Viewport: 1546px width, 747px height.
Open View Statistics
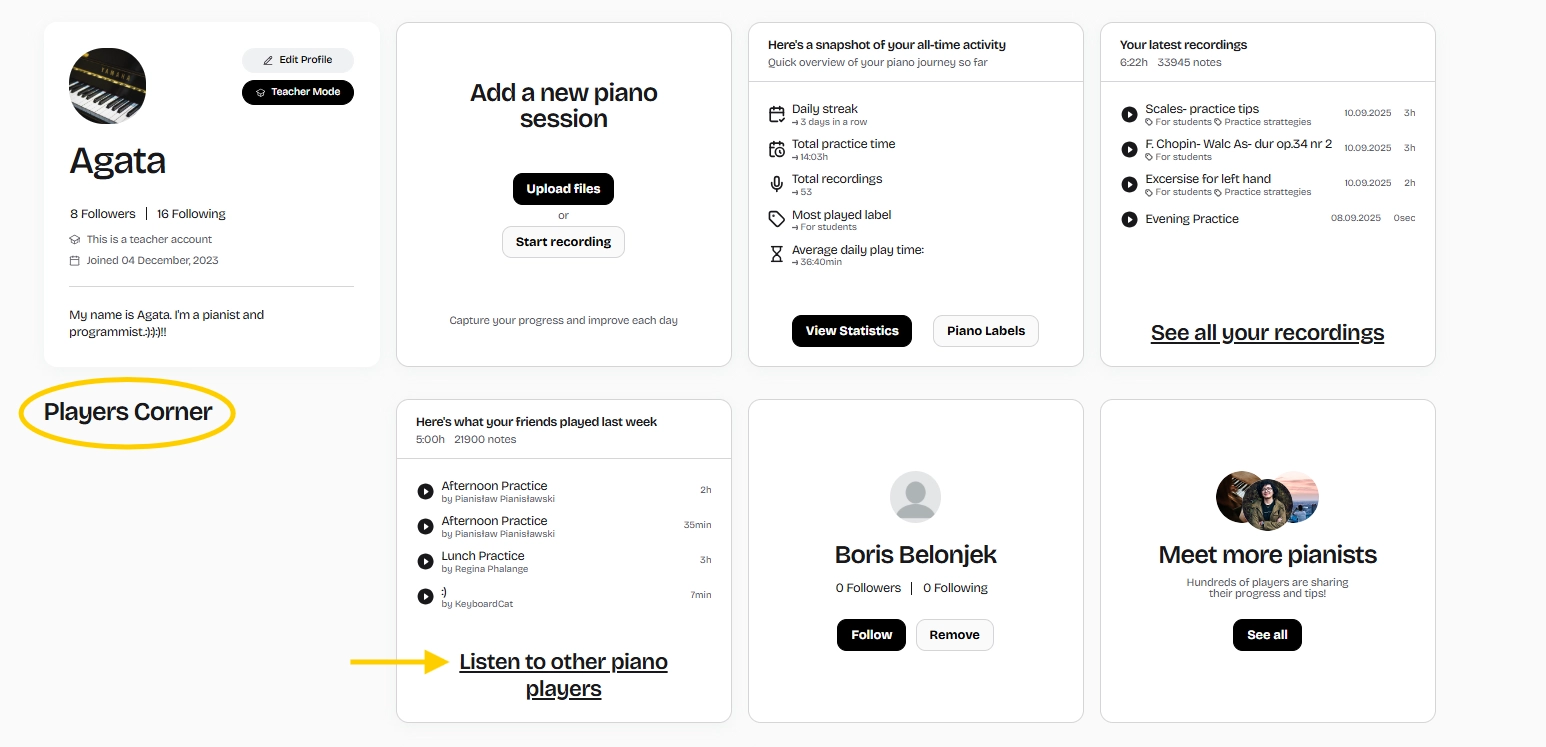(x=851, y=330)
